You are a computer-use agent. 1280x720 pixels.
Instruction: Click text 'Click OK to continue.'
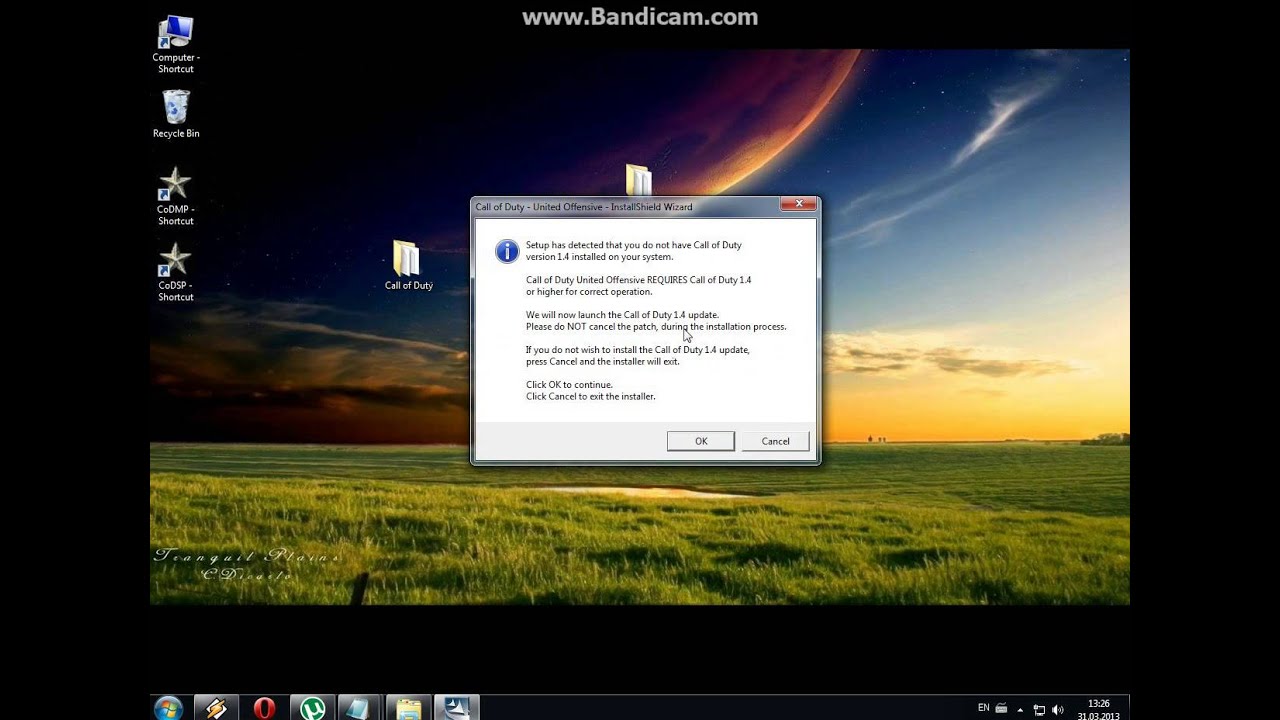coord(569,385)
